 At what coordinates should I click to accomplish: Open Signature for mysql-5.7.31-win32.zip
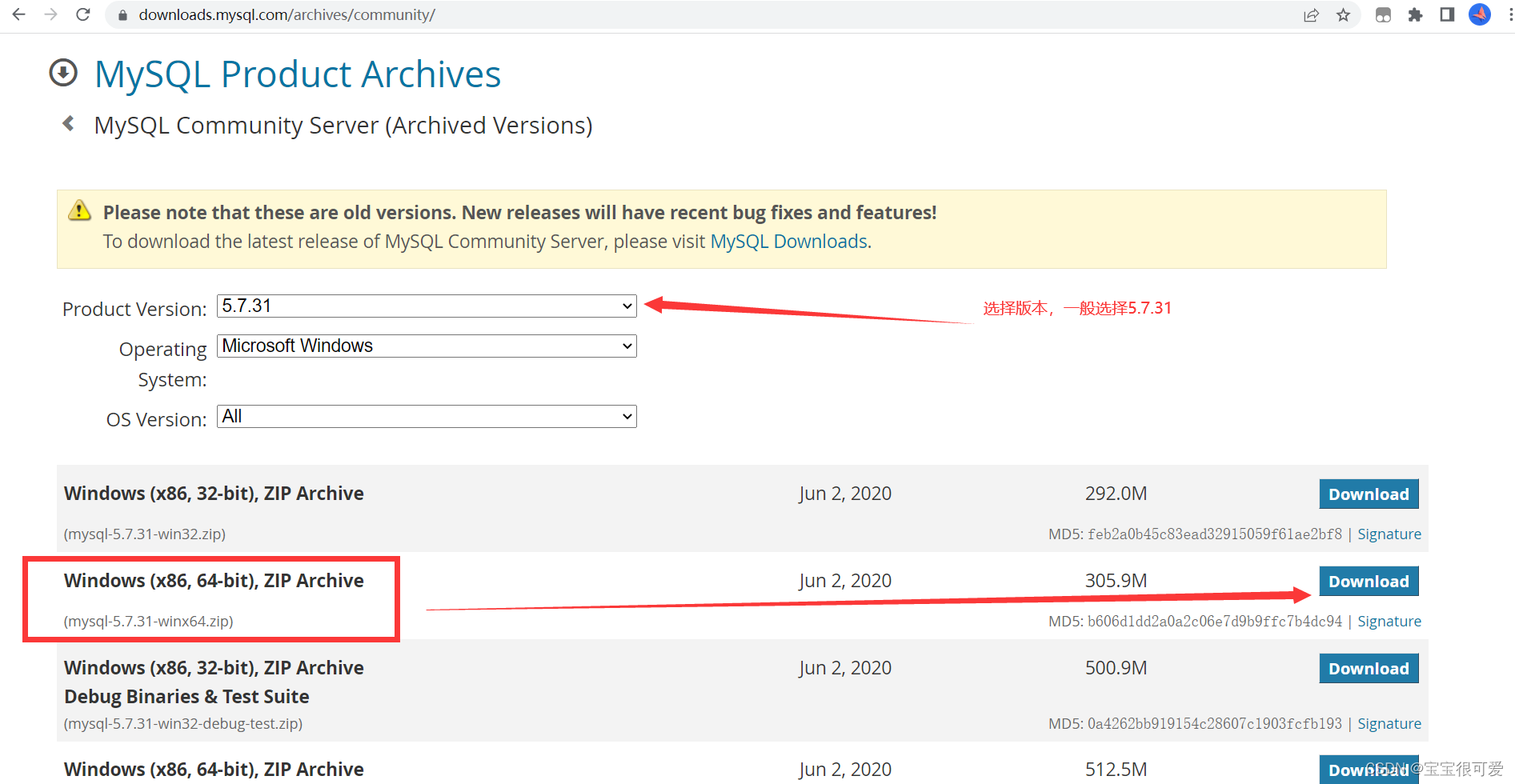(x=1389, y=534)
